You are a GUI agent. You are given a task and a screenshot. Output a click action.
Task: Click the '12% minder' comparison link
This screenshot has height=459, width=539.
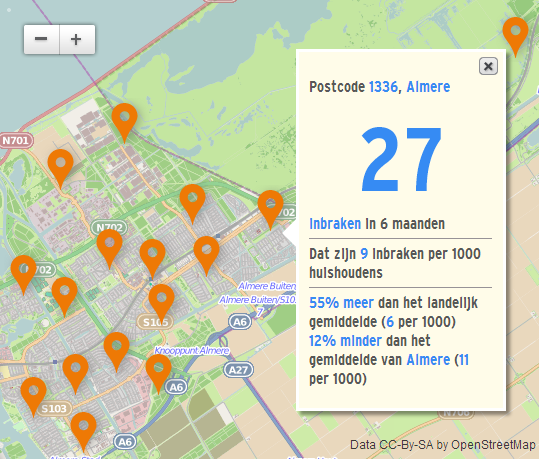(345, 341)
